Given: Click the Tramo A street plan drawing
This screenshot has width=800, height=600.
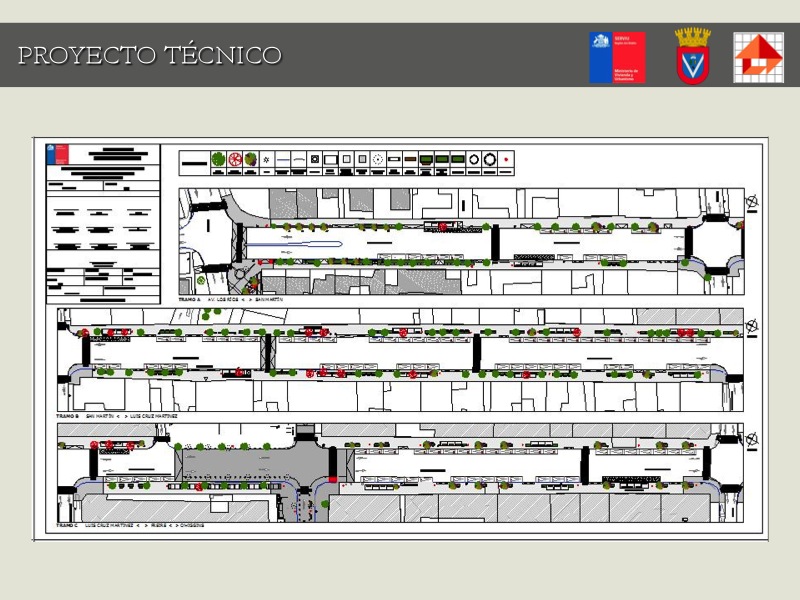Looking at the screenshot, I should (x=460, y=241).
